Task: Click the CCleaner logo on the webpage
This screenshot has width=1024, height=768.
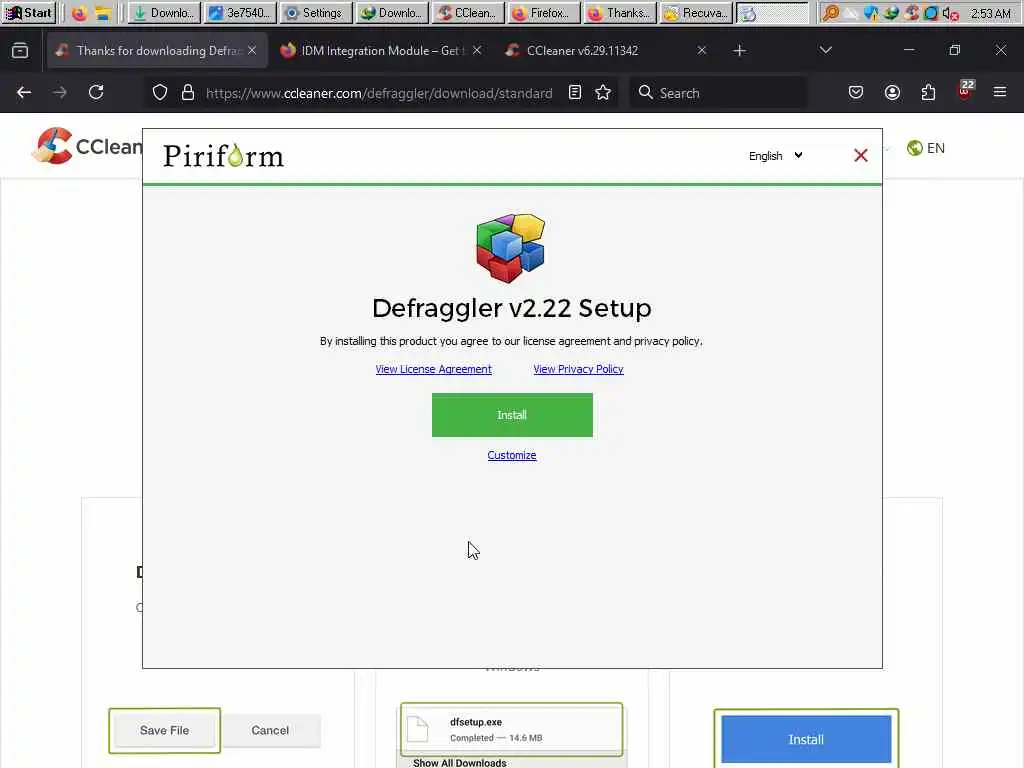Action: coord(88,146)
